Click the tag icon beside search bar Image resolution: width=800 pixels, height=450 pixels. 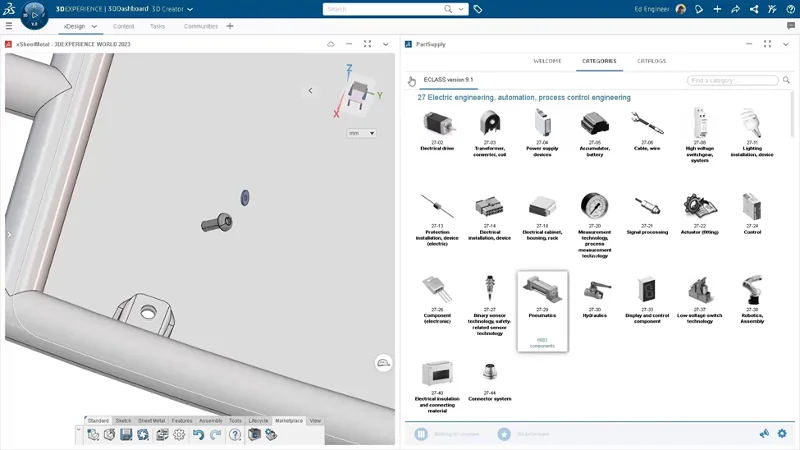(x=478, y=9)
